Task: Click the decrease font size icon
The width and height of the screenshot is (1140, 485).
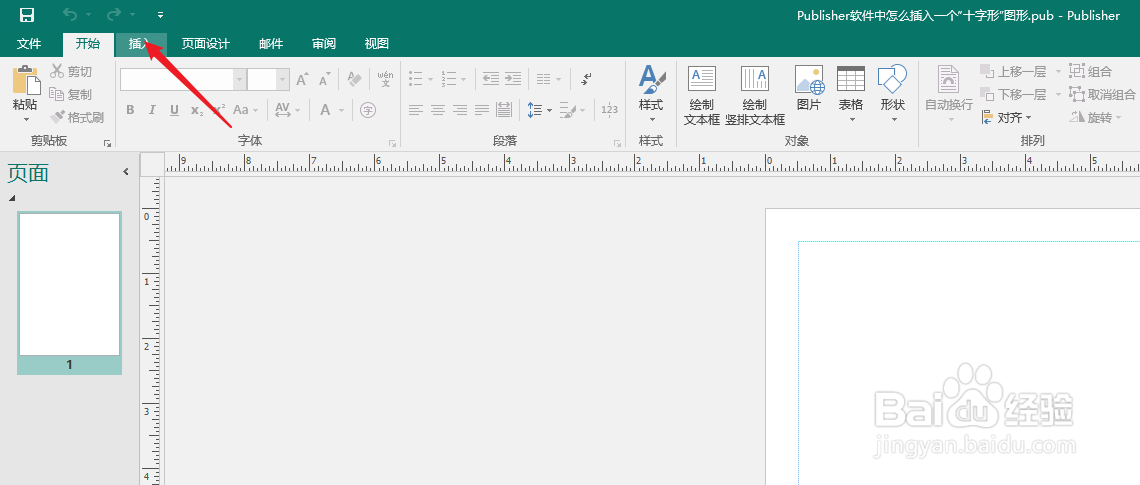Action: click(324, 79)
